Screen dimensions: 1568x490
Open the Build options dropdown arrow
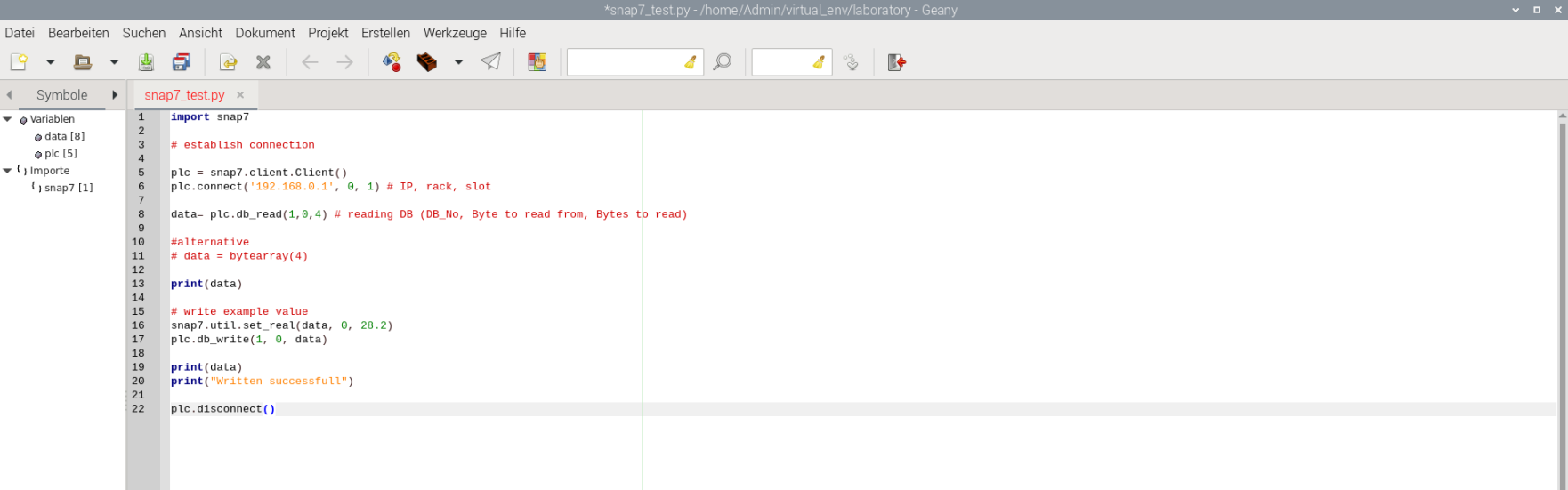click(x=459, y=62)
